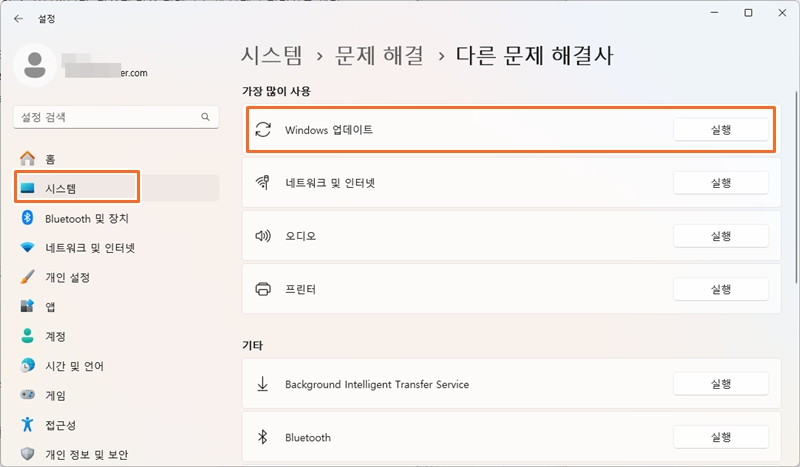Click the Windows Update refresh icon
Screen dimensions: 800x467
pos(263,130)
